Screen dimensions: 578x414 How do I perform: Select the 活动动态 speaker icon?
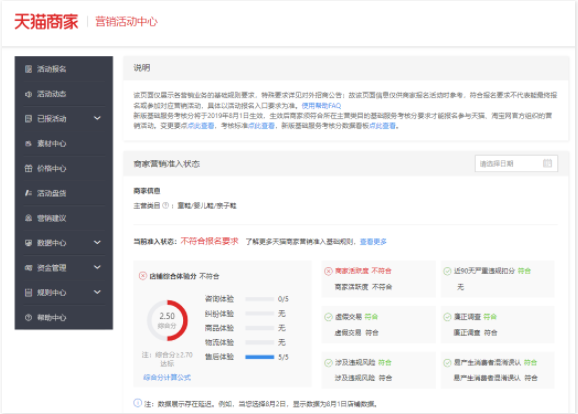[28, 94]
